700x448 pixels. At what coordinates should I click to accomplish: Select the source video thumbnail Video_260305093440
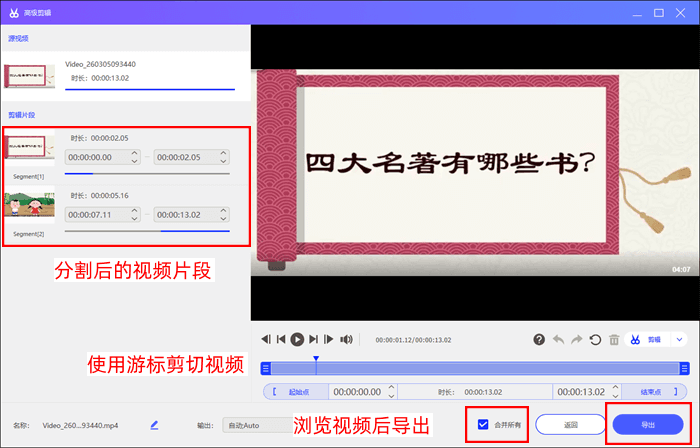[29, 76]
